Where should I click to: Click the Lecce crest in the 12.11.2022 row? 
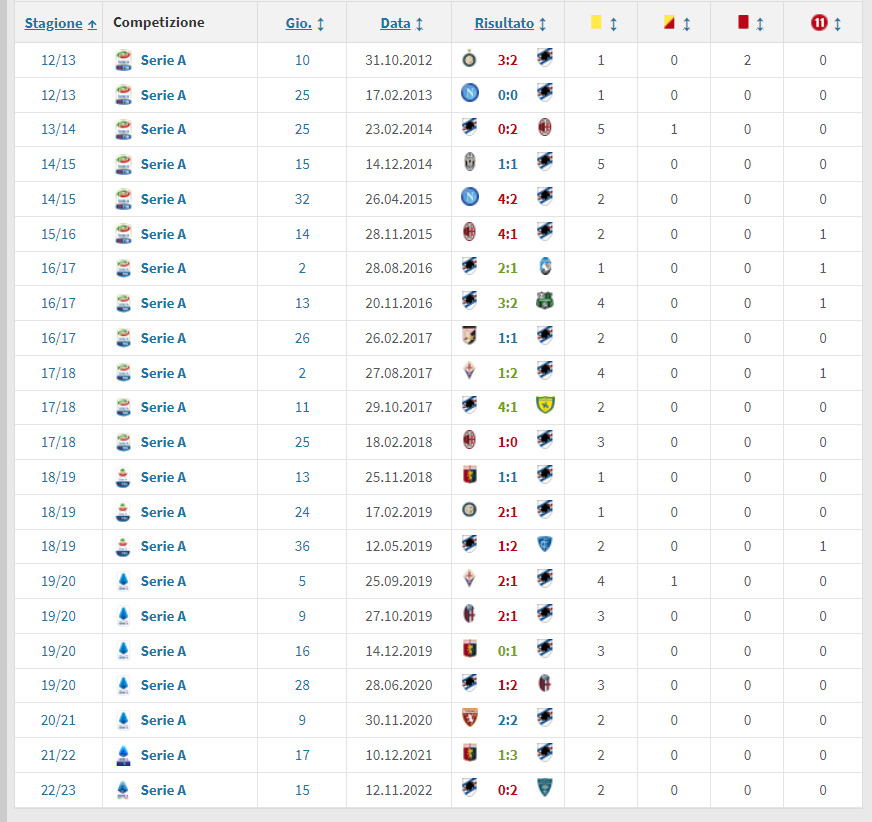tap(545, 789)
